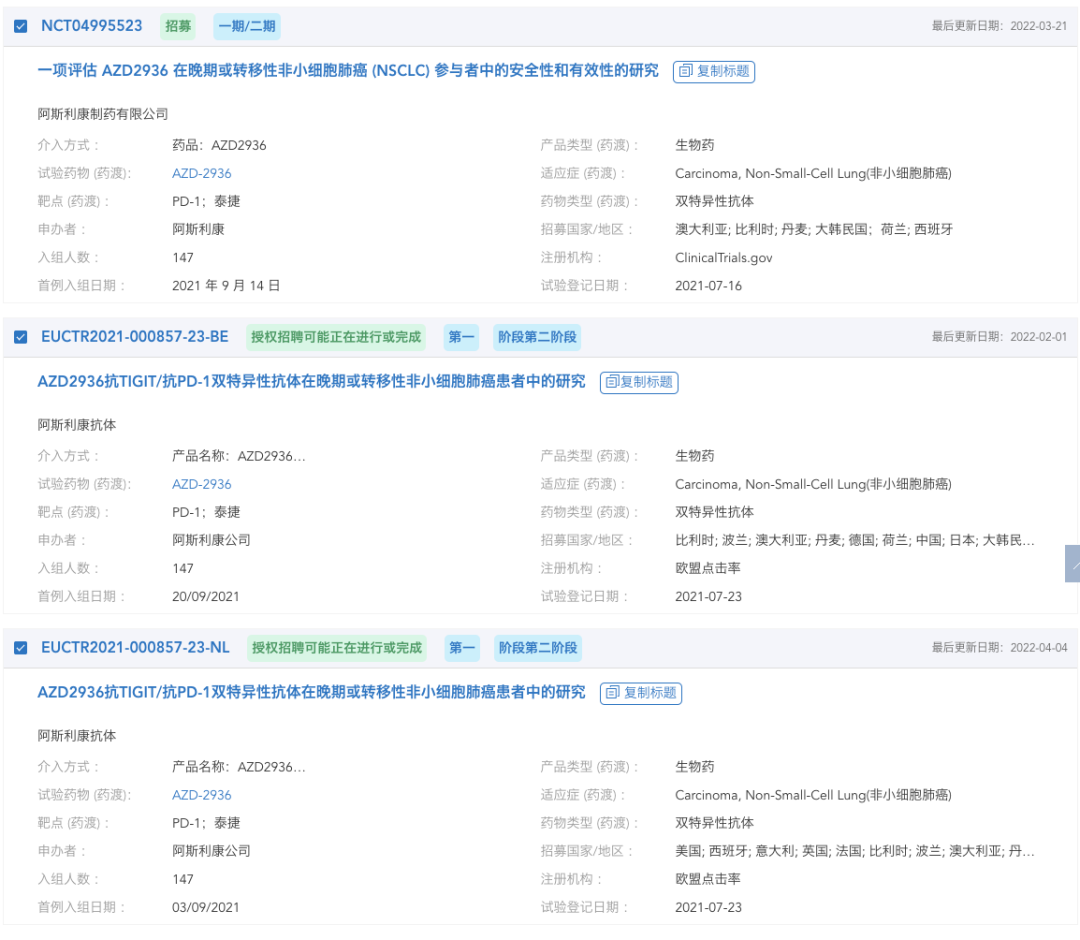
Task: Click the copy icon in the BE trial's 复制标题 button
Action: coord(612,382)
